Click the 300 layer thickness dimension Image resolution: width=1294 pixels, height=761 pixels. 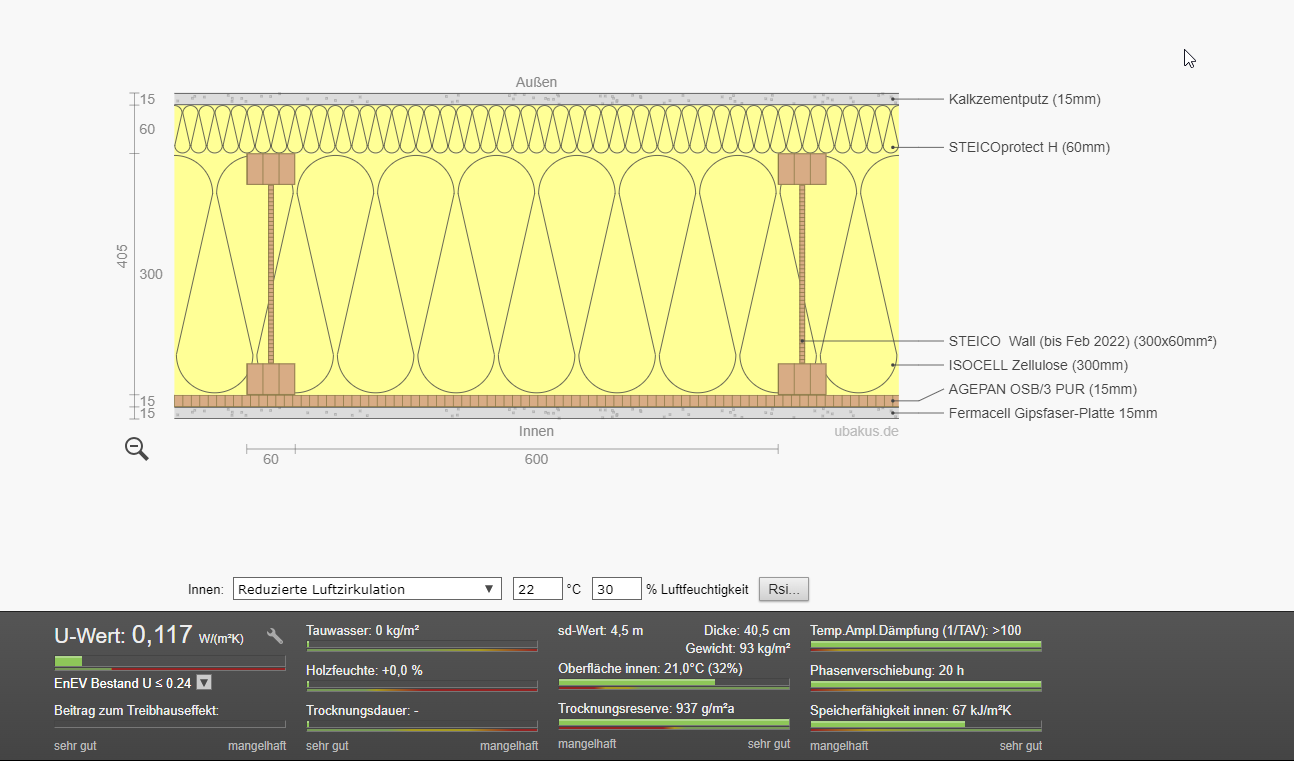(x=151, y=274)
